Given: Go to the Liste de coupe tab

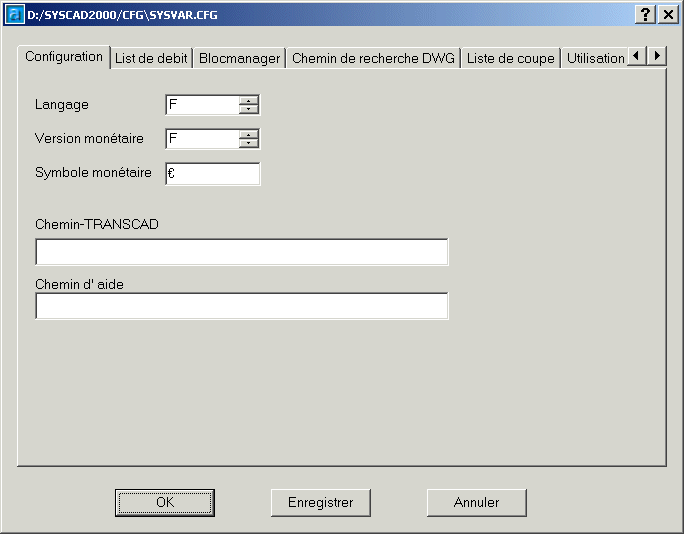Looking at the screenshot, I should coord(510,58).
